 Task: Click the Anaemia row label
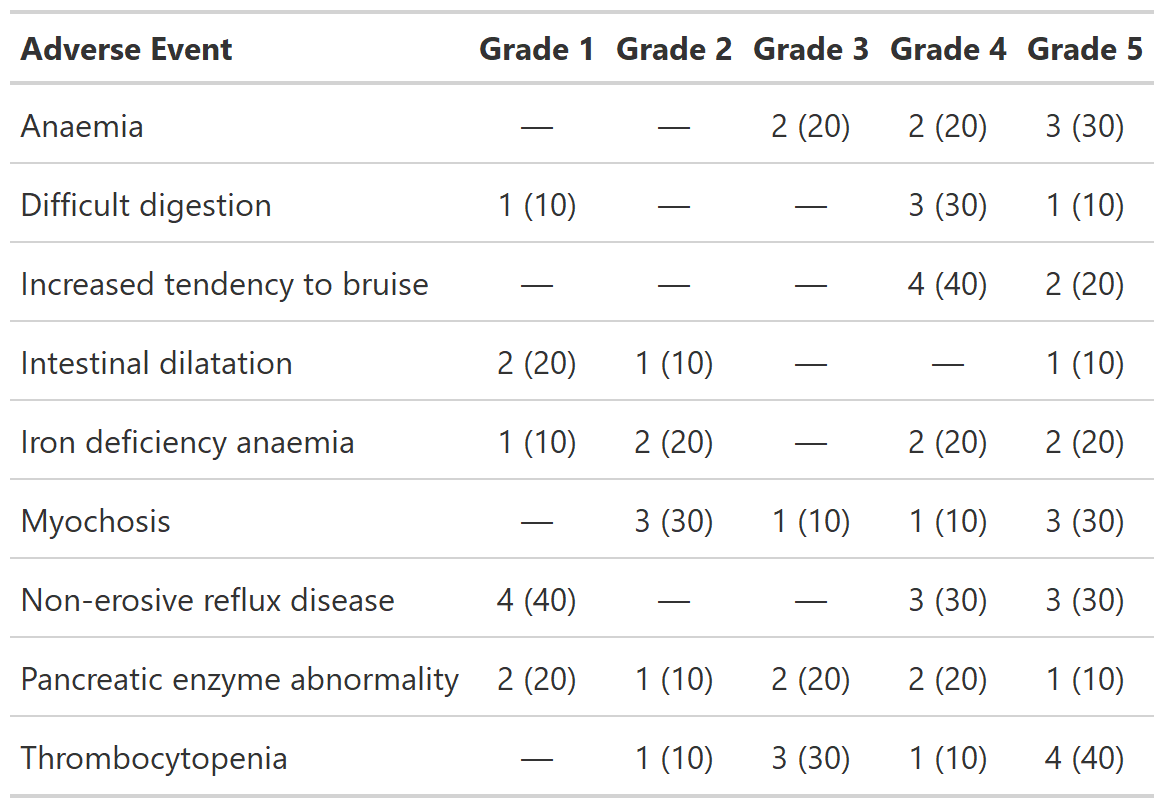[82, 126]
